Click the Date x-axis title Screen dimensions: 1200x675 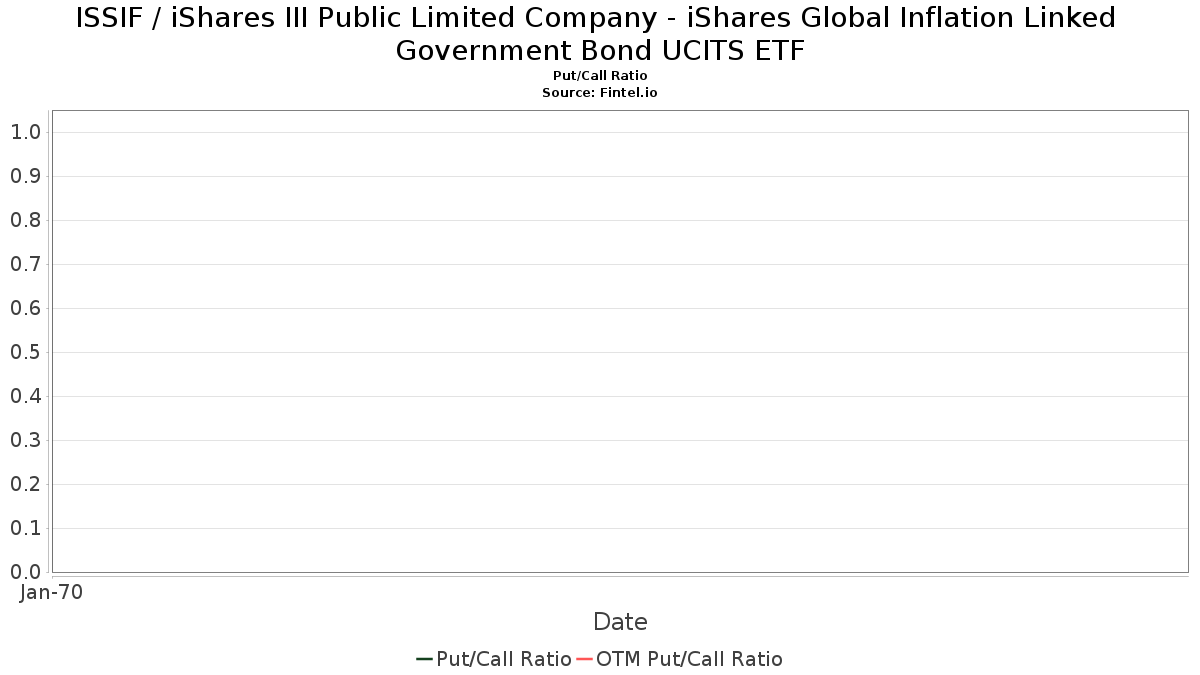(620, 622)
